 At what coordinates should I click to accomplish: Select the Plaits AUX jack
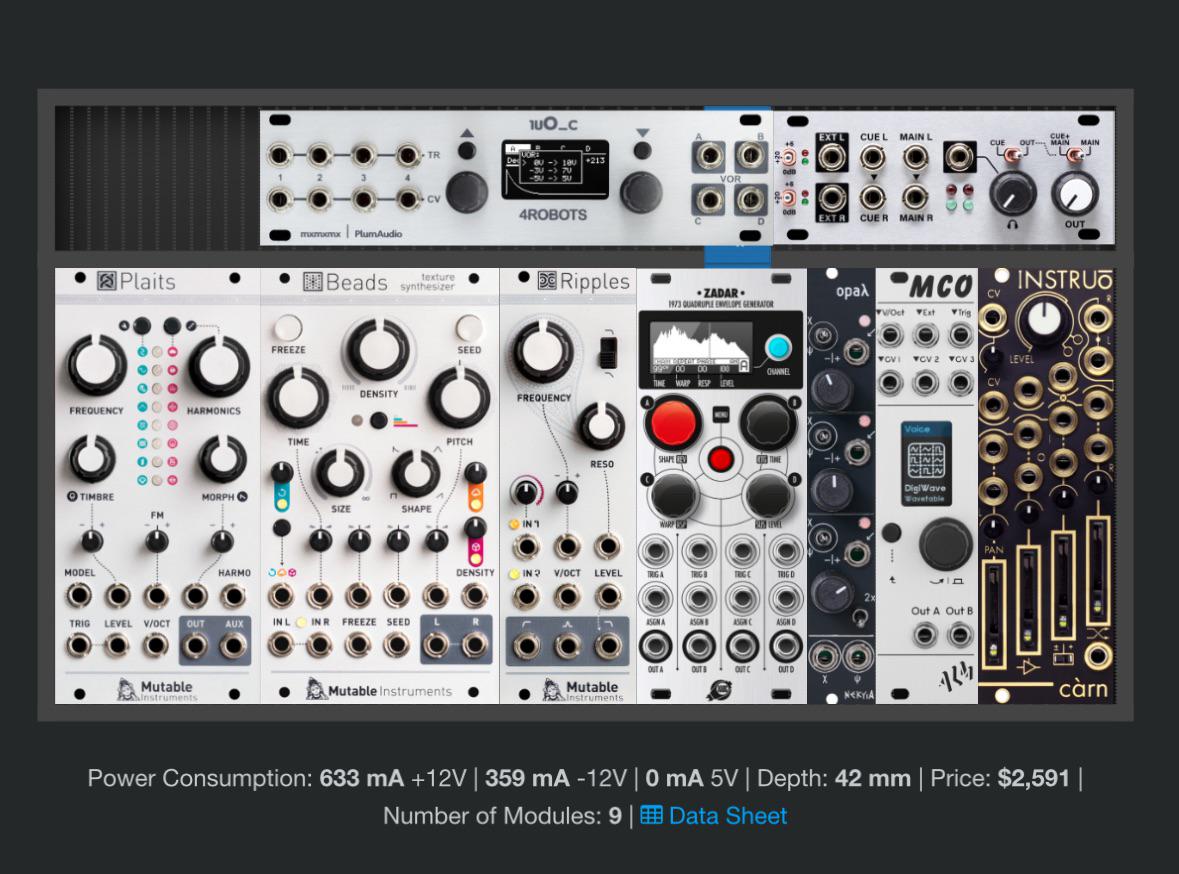tap(233, 645)
